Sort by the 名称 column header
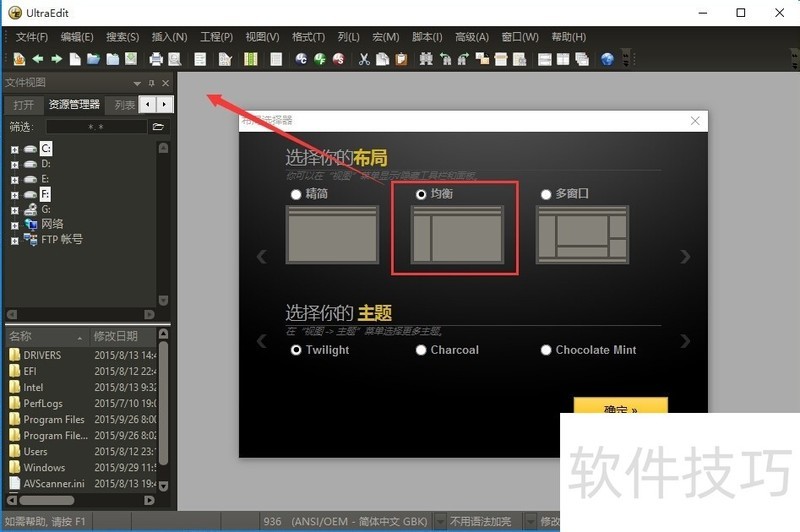The image size is (800, 532). coord(47,337)
